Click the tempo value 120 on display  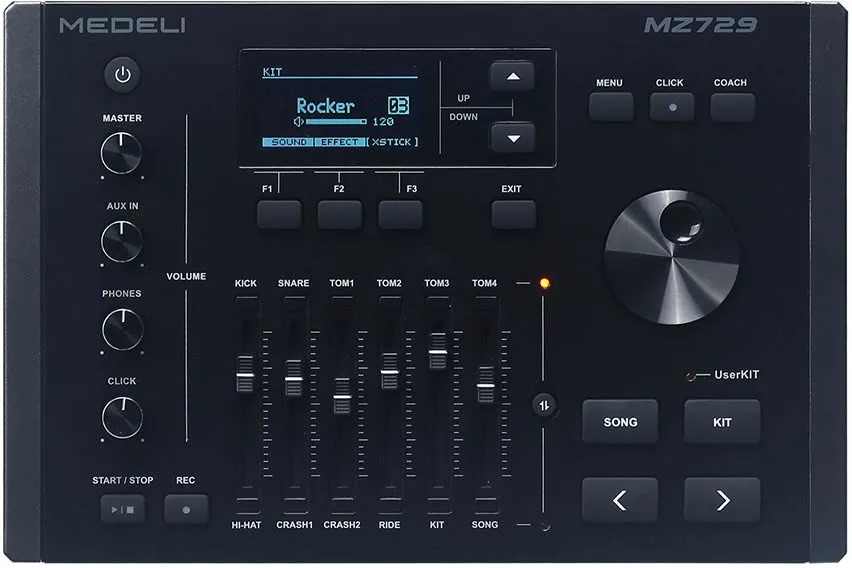[x=383, y=122]
